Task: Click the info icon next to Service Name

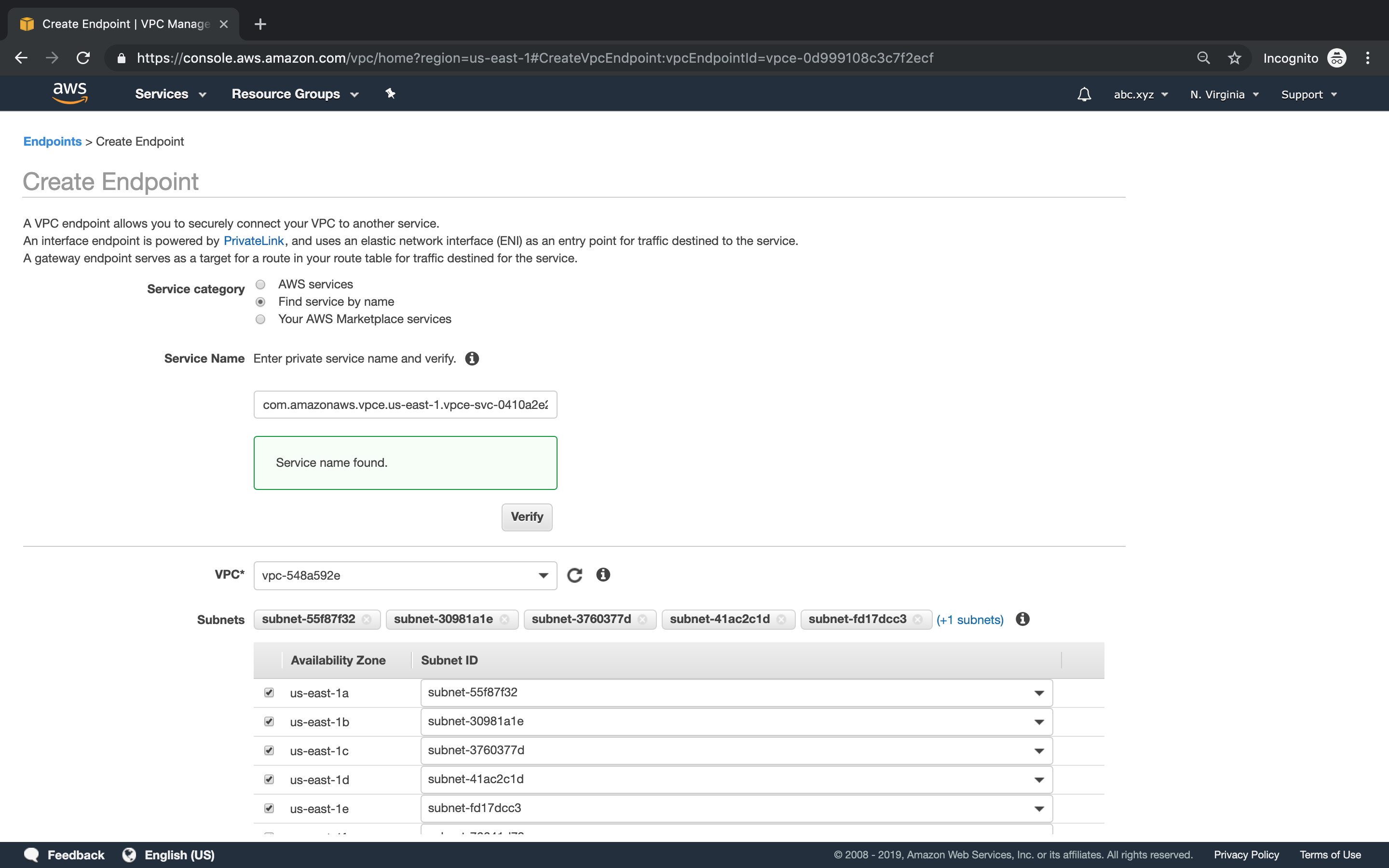Action: [472, 358]
